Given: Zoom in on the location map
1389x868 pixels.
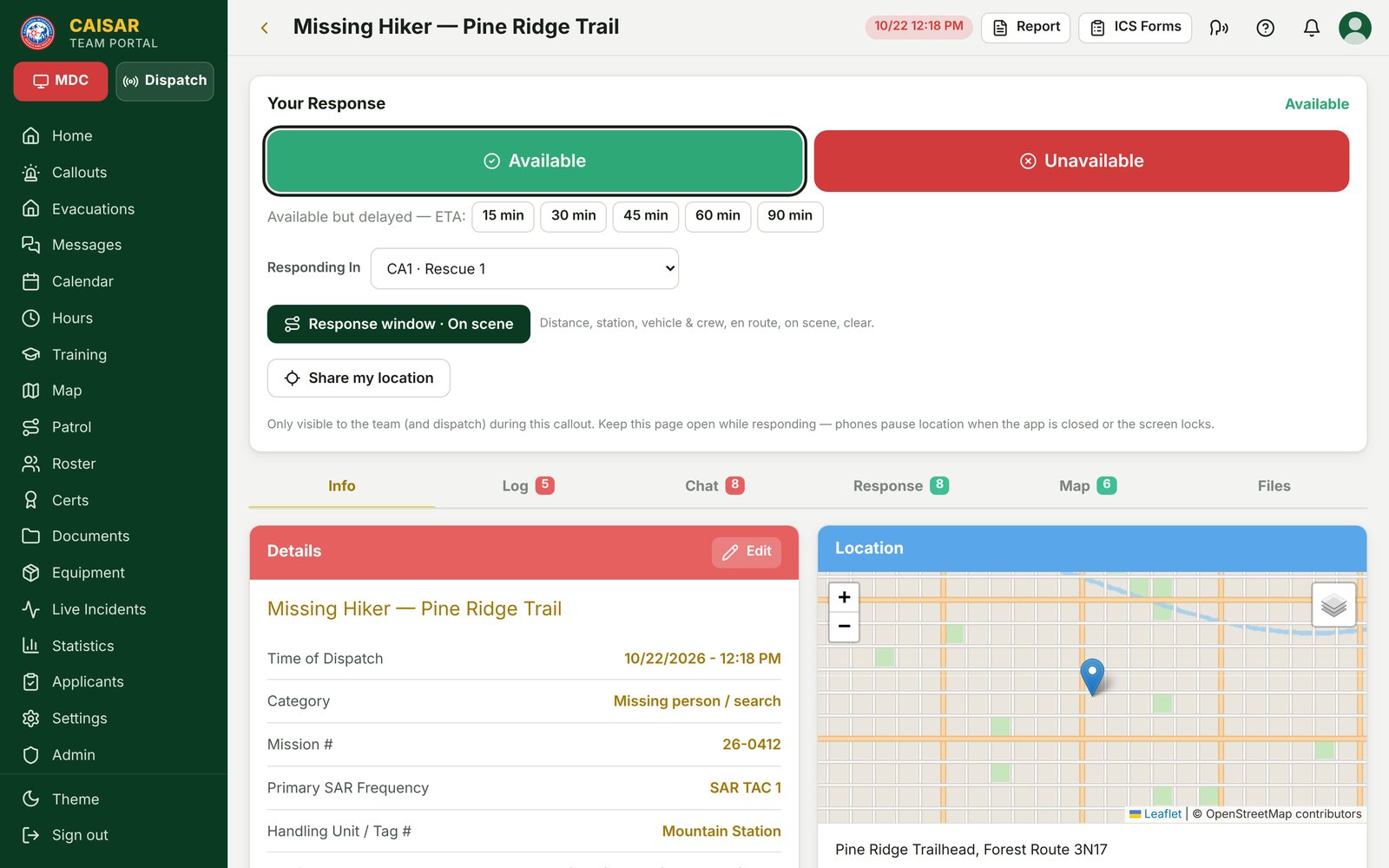Looking at the screenshot, I should pyautogui.click(x=844, y=597).
